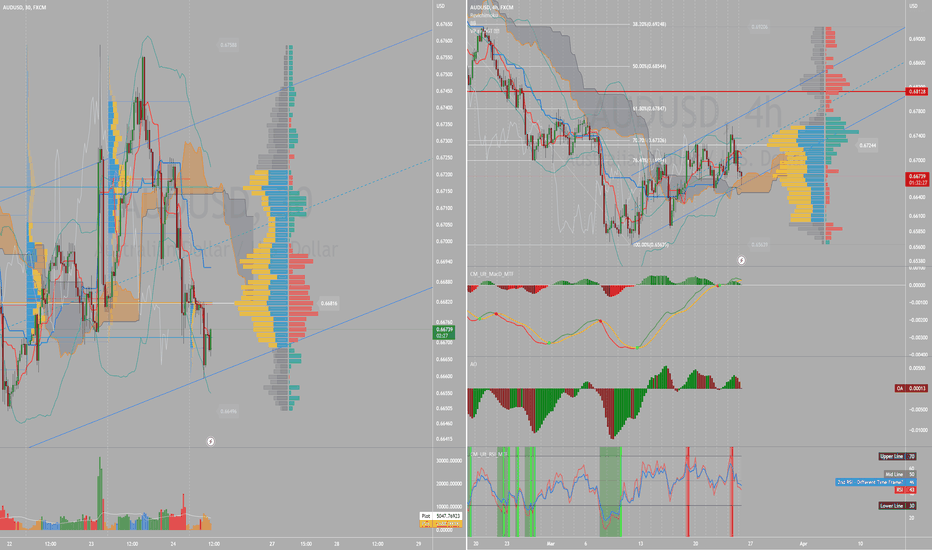
Task: Click USD currency label on 4h chart axis
Action: click(x=914, y=6)
